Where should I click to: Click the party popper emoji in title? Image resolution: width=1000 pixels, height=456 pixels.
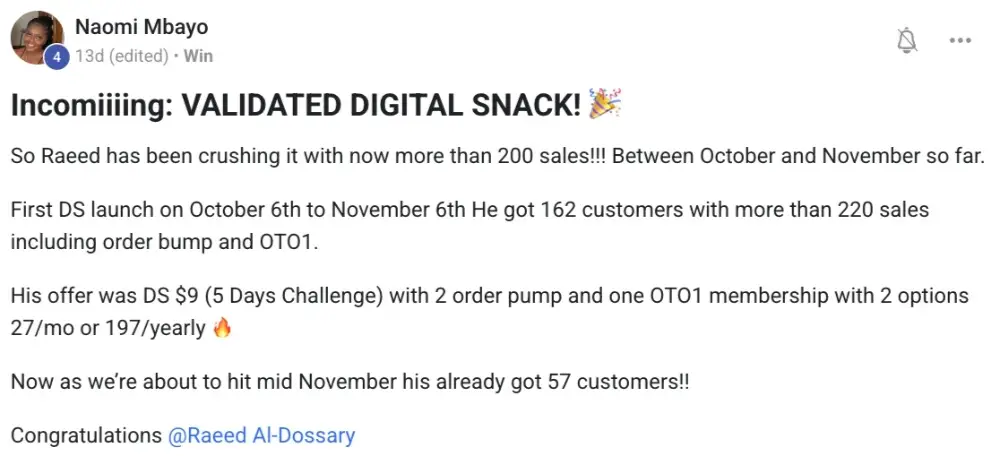(604, 104)
